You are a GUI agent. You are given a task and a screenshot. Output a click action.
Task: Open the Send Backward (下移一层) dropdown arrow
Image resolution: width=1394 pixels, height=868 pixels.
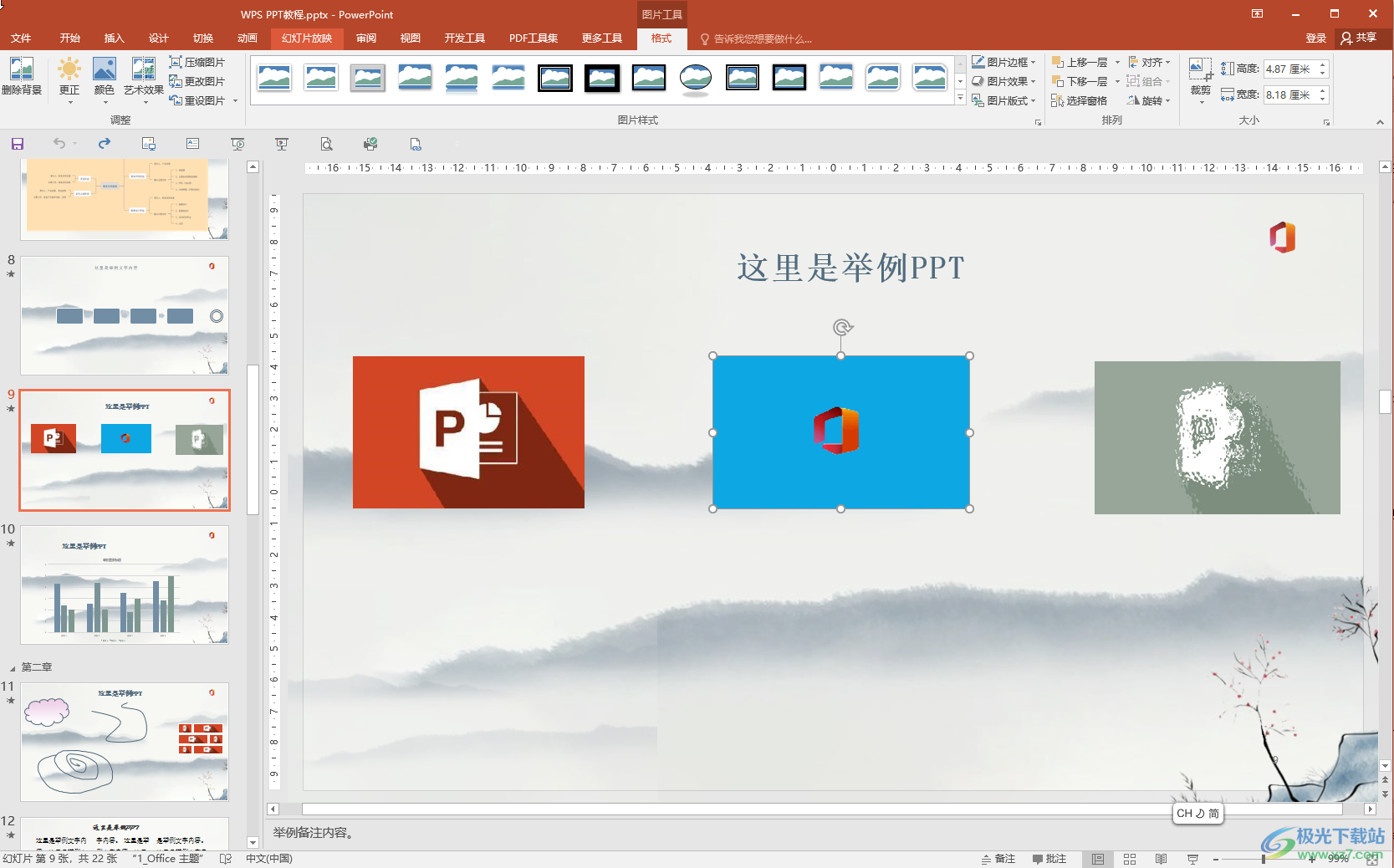[1117, 81]
